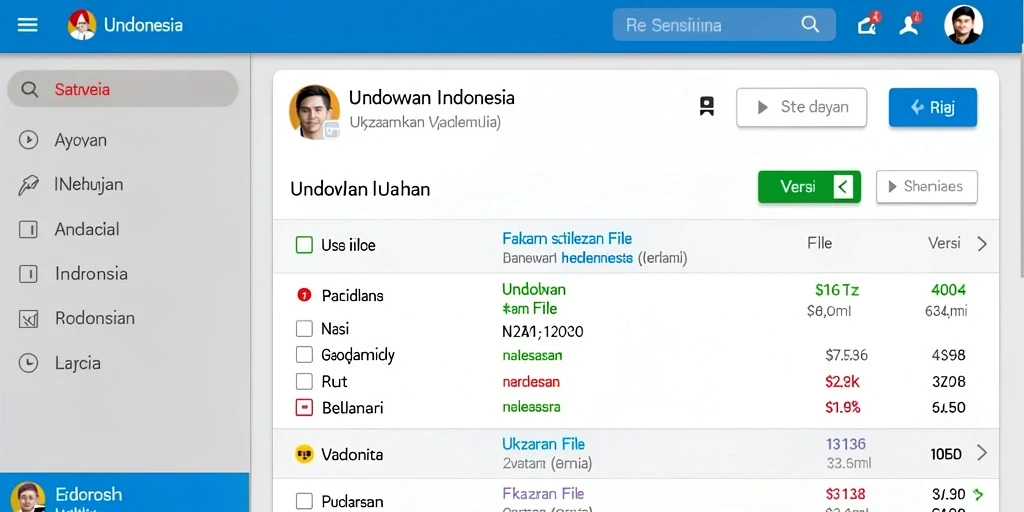1024x512 pixels.
Task: Click the Laycia clock icon
Action: click(28, 363)
